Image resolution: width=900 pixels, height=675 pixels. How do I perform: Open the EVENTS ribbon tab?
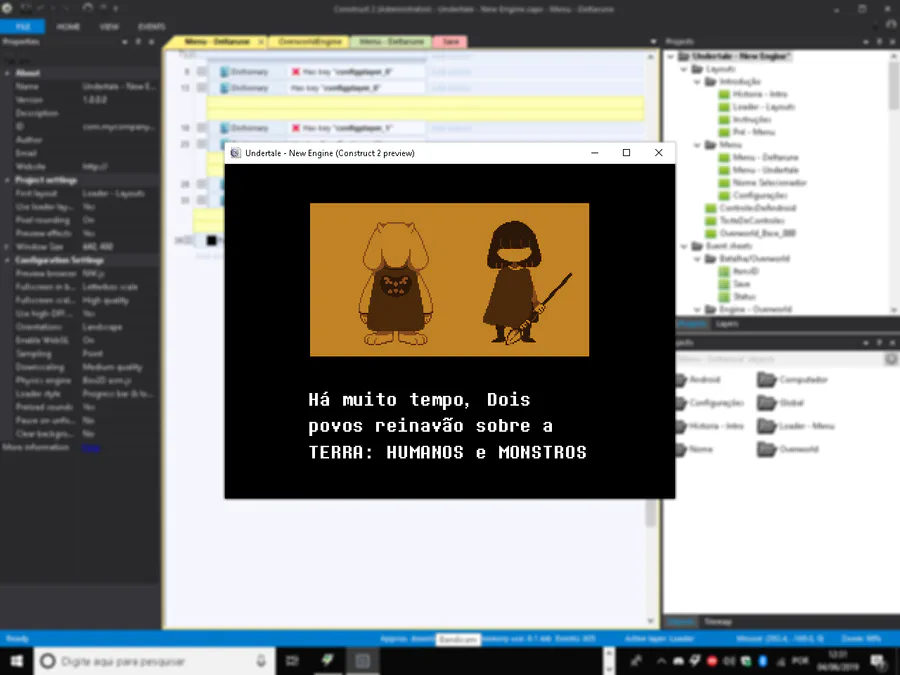152,26
